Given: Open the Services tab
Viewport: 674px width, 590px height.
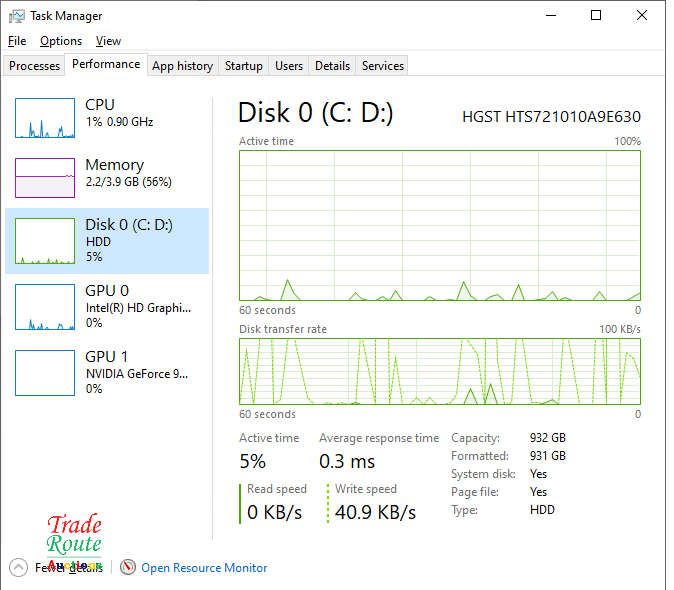Looking at the screenshot, I should click(383, 66).
